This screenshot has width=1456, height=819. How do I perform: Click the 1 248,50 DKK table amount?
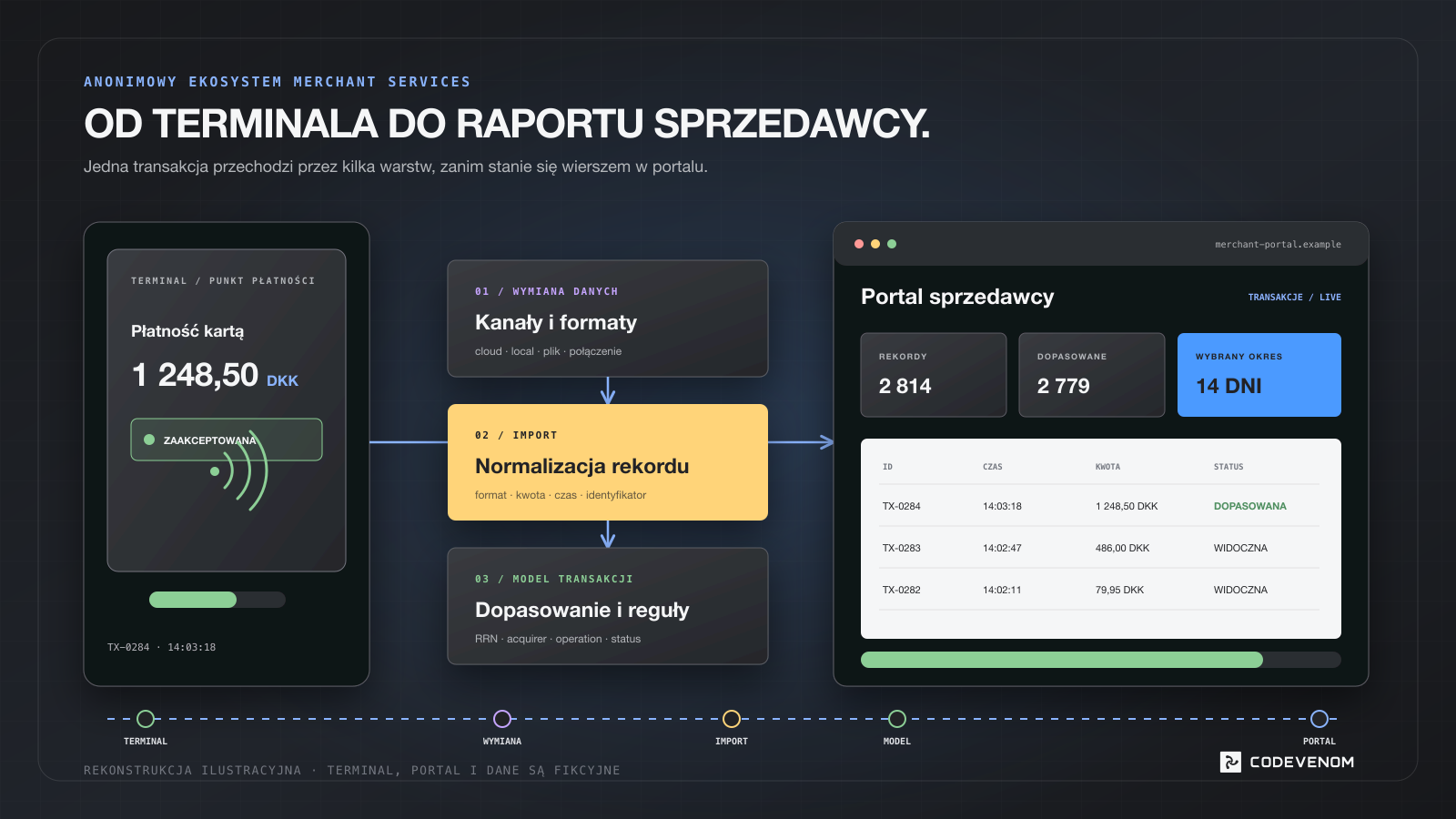[1127, 506]
